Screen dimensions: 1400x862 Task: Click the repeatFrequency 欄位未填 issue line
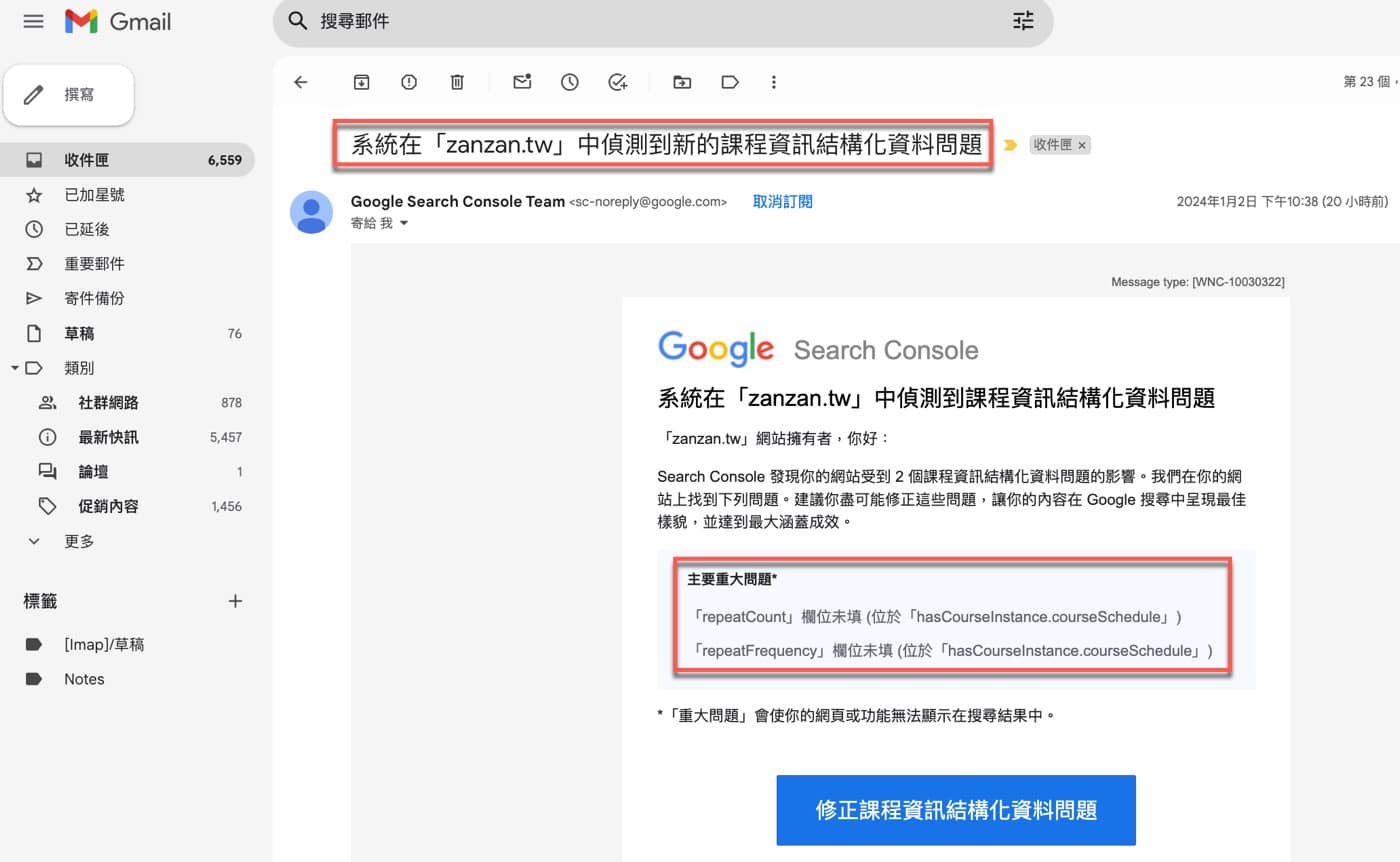click(952, 651)
